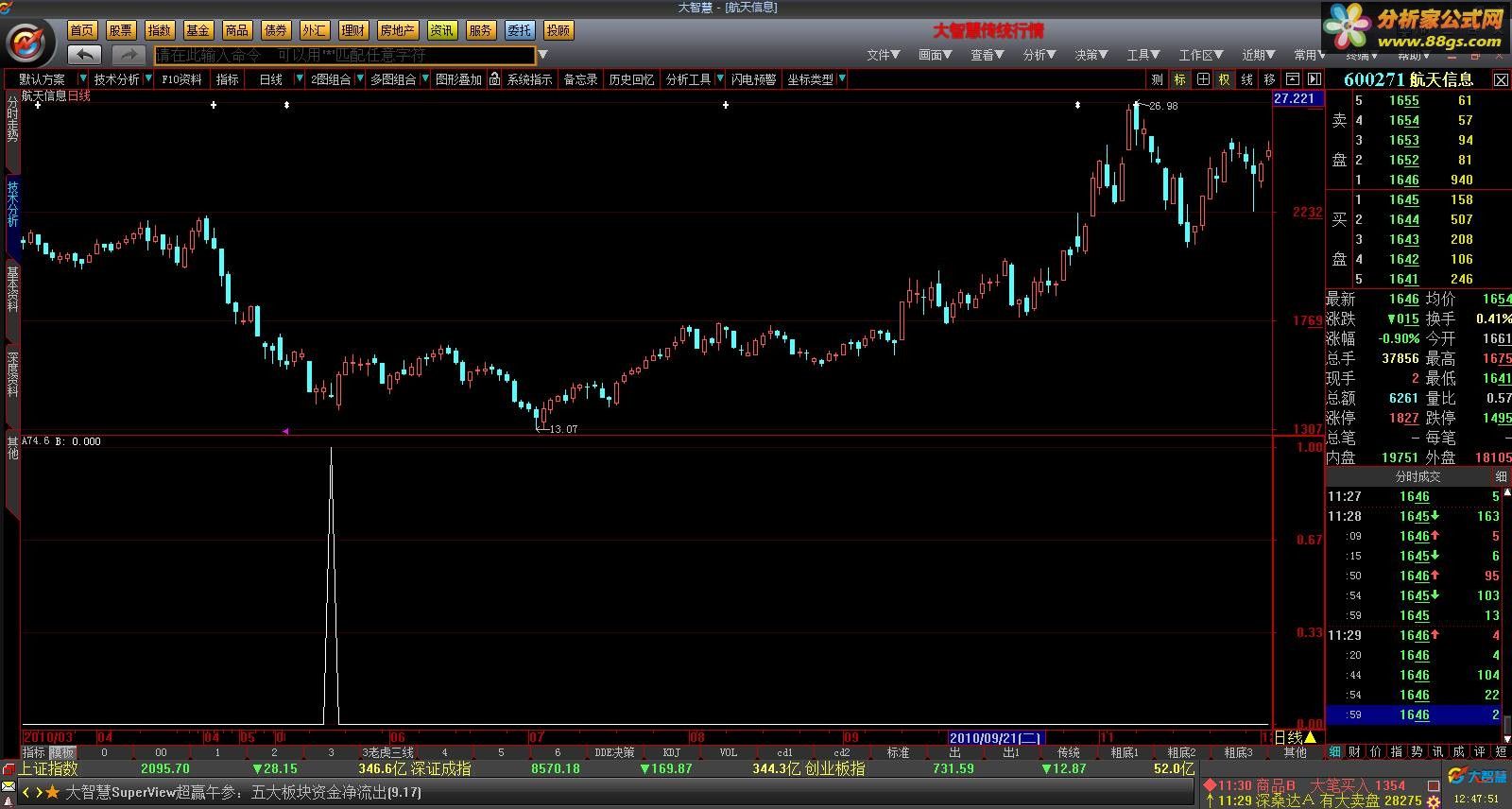Open the 工作区 workspace menu

click(x=1200, y=55)
